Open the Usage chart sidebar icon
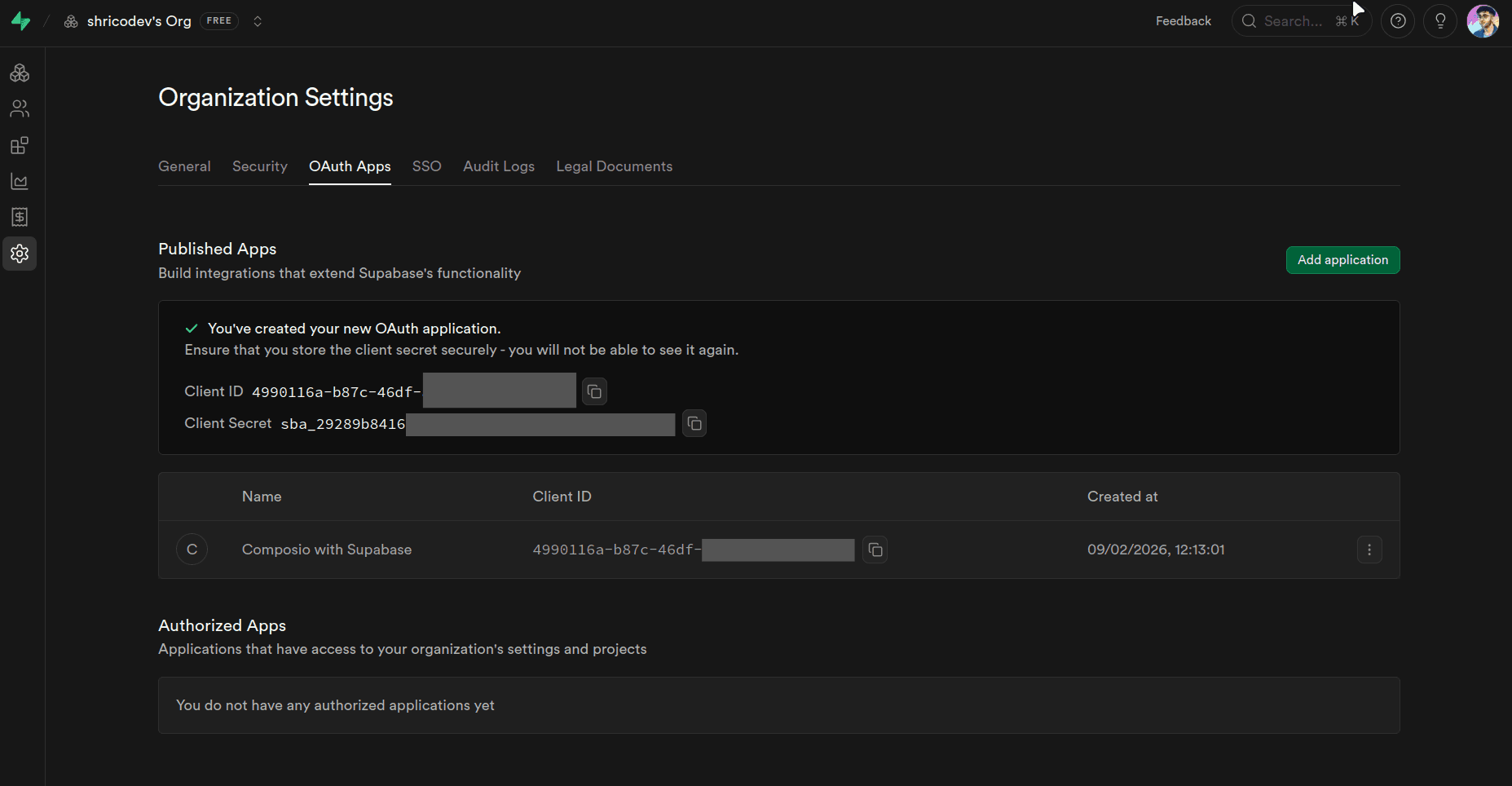This screenshot has height=786, width=1512. coord(20,181)
